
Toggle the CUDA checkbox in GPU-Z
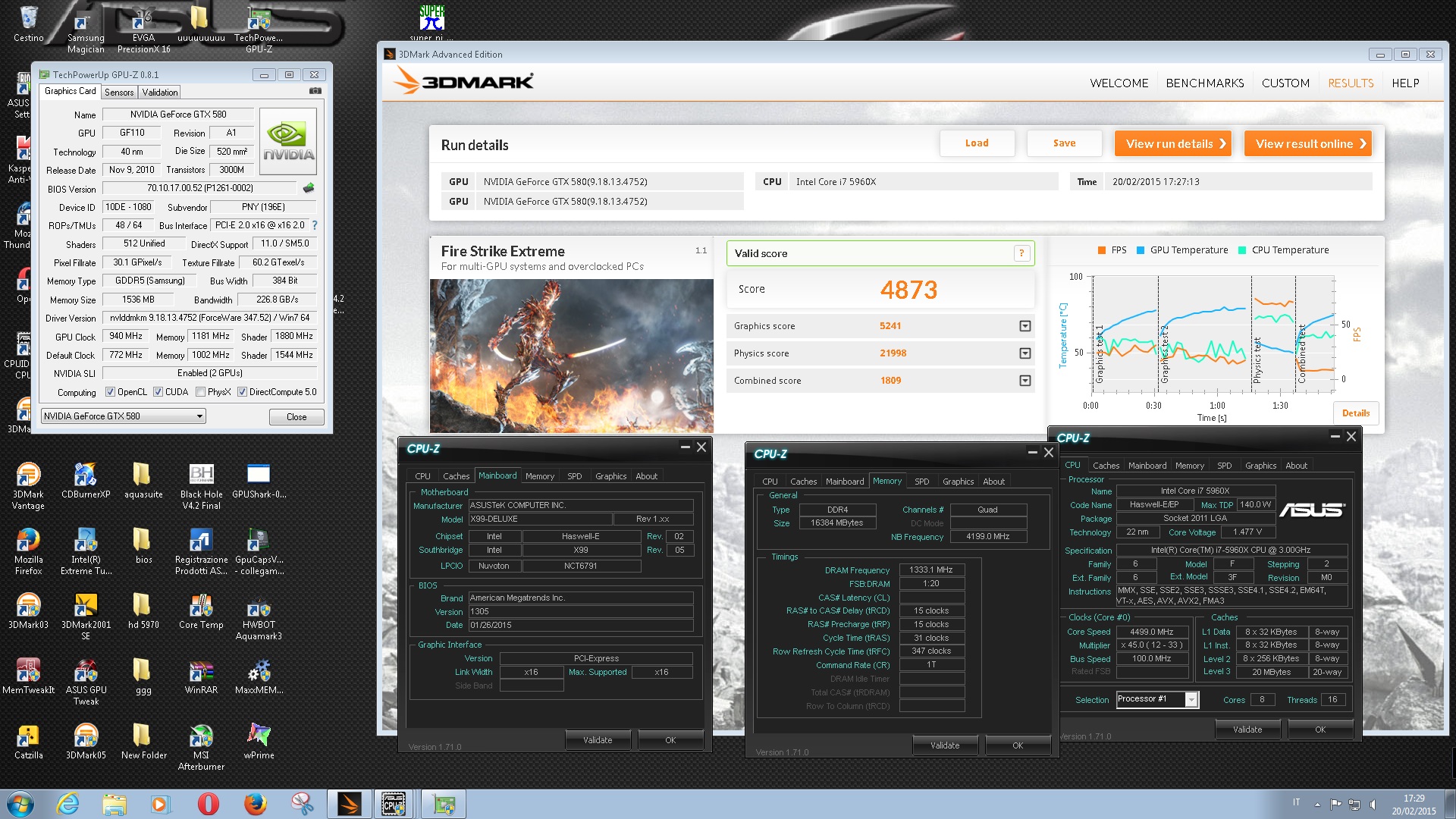point(158,392)
